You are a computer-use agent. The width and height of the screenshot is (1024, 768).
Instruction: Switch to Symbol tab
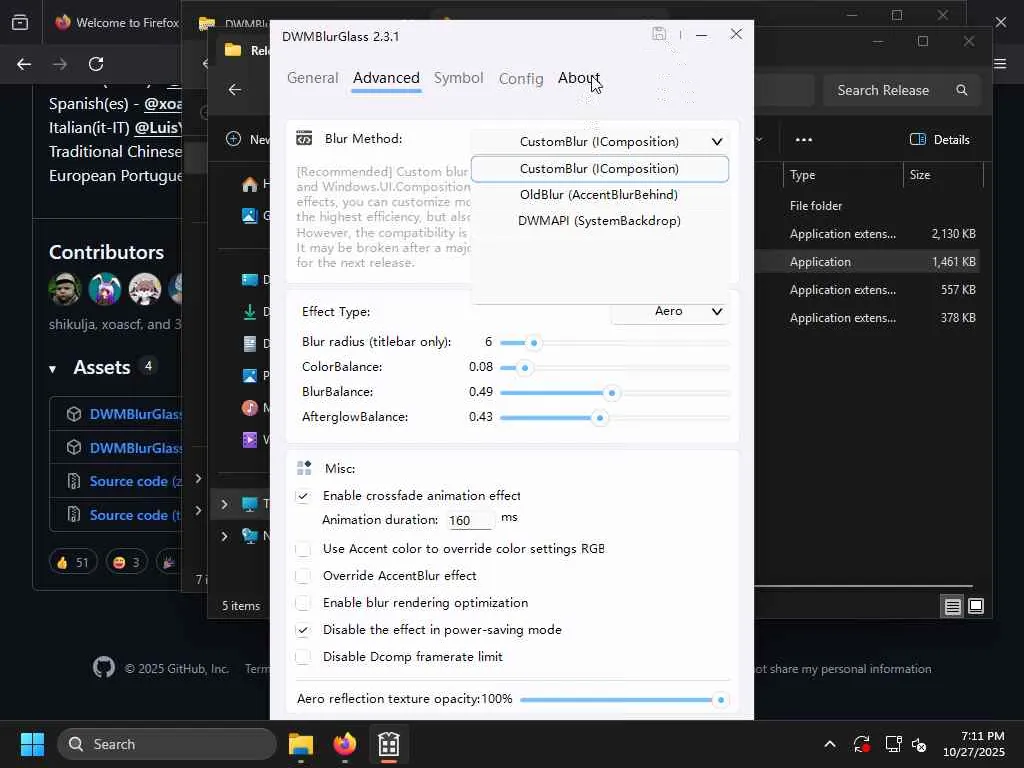pyautogui.click(x=458, y=78)
